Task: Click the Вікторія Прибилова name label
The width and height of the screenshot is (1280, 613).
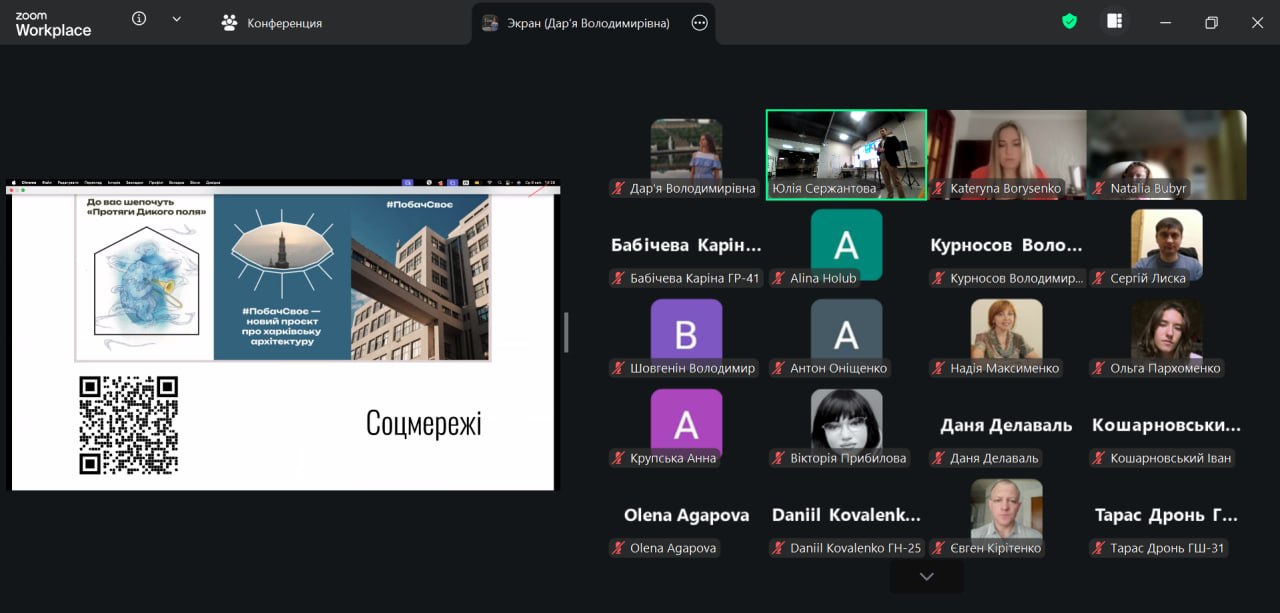Action: [848, 458]
